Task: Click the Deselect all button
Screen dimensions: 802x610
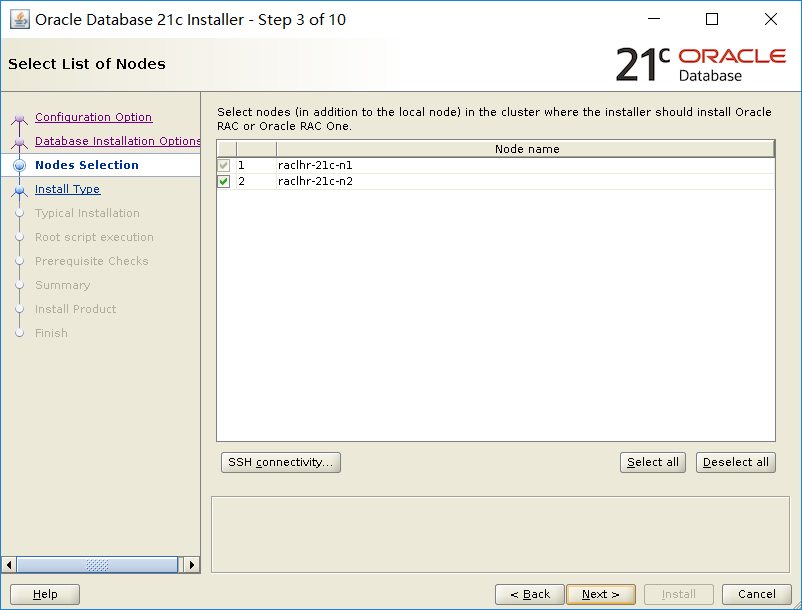Action: (x=736, y=462)
